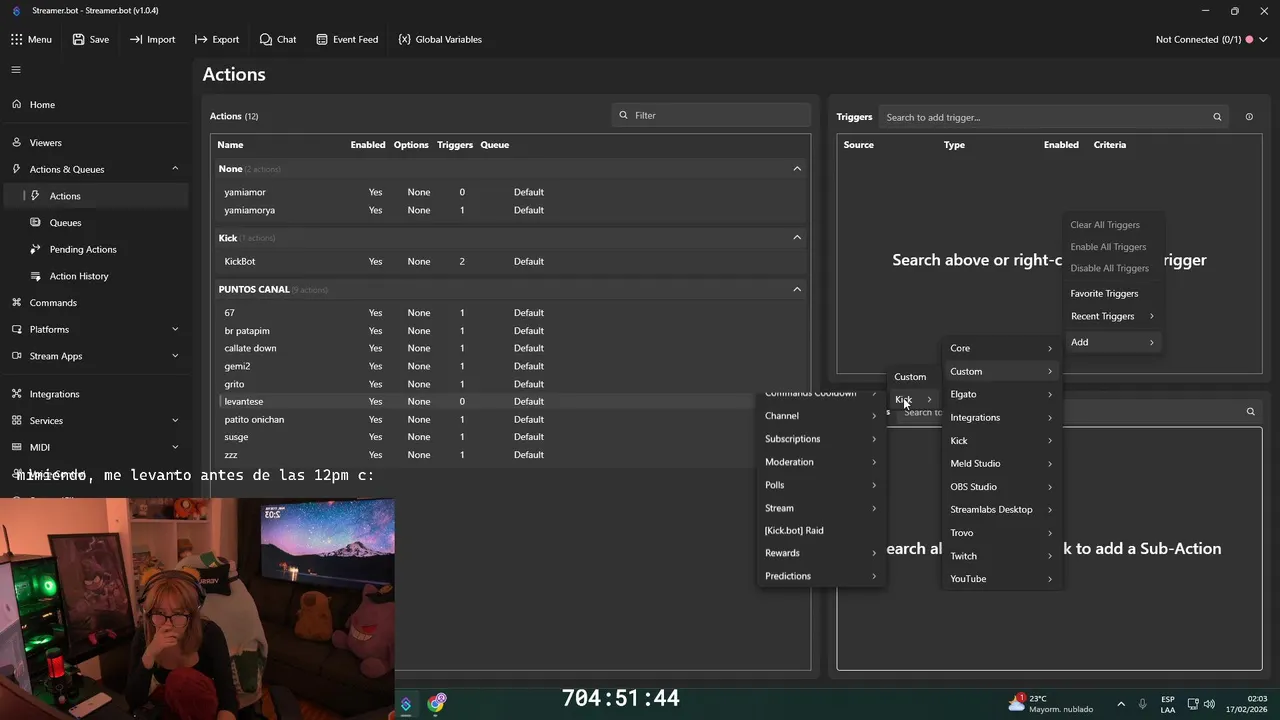Open the Subscriptions trigger submenu

tap(820, 439)
